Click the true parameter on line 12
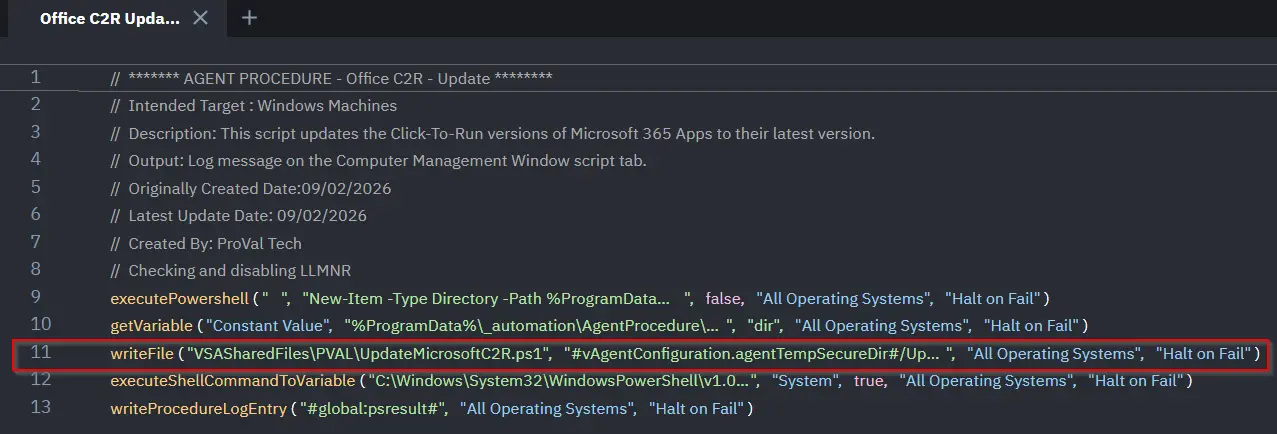1277x434 pixels. pyautogui.click(x=868, y=381)
